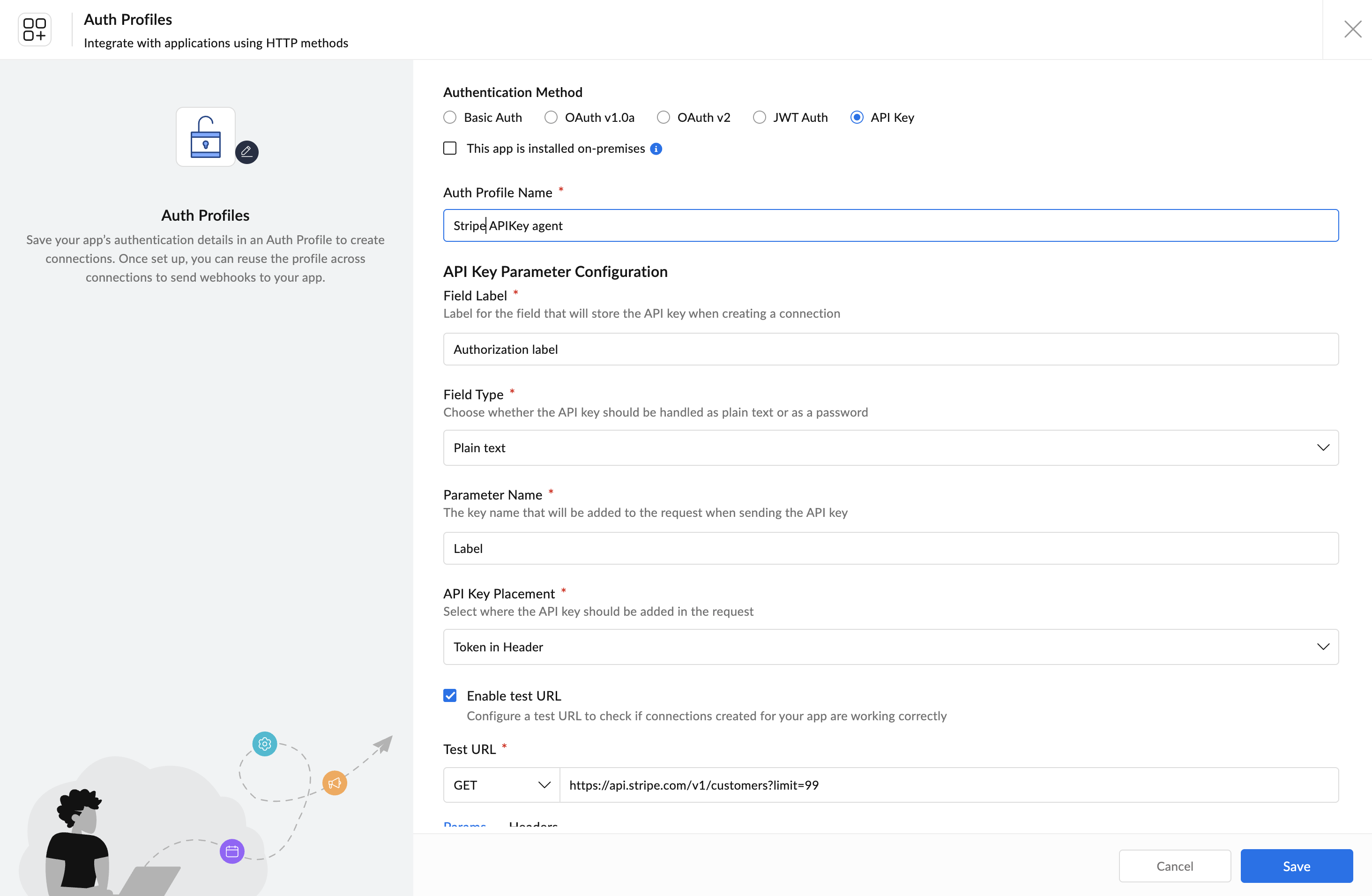The width and height of the screenshot is (1372, 896).
Task: Click the Cancel button
Action: coord(1175,866)
